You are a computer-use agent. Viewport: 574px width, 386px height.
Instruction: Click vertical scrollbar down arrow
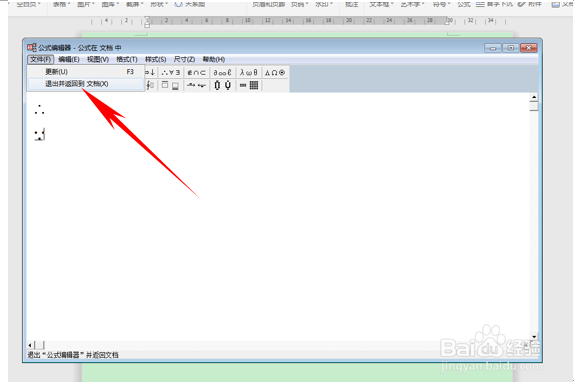(534, 337)
